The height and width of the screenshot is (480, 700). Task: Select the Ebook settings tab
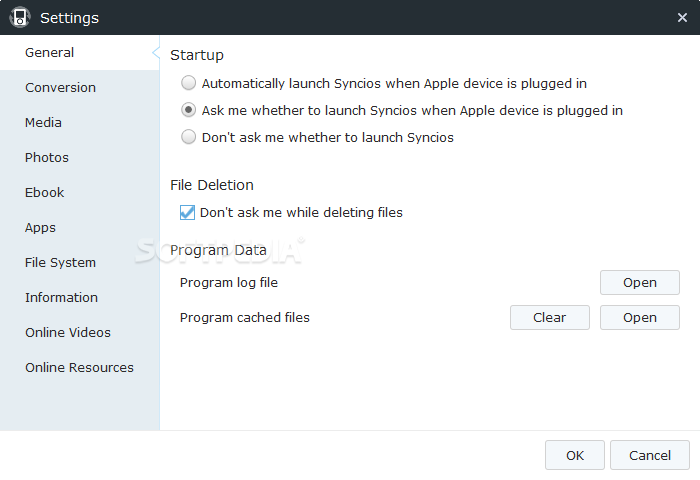pos(79,192)
